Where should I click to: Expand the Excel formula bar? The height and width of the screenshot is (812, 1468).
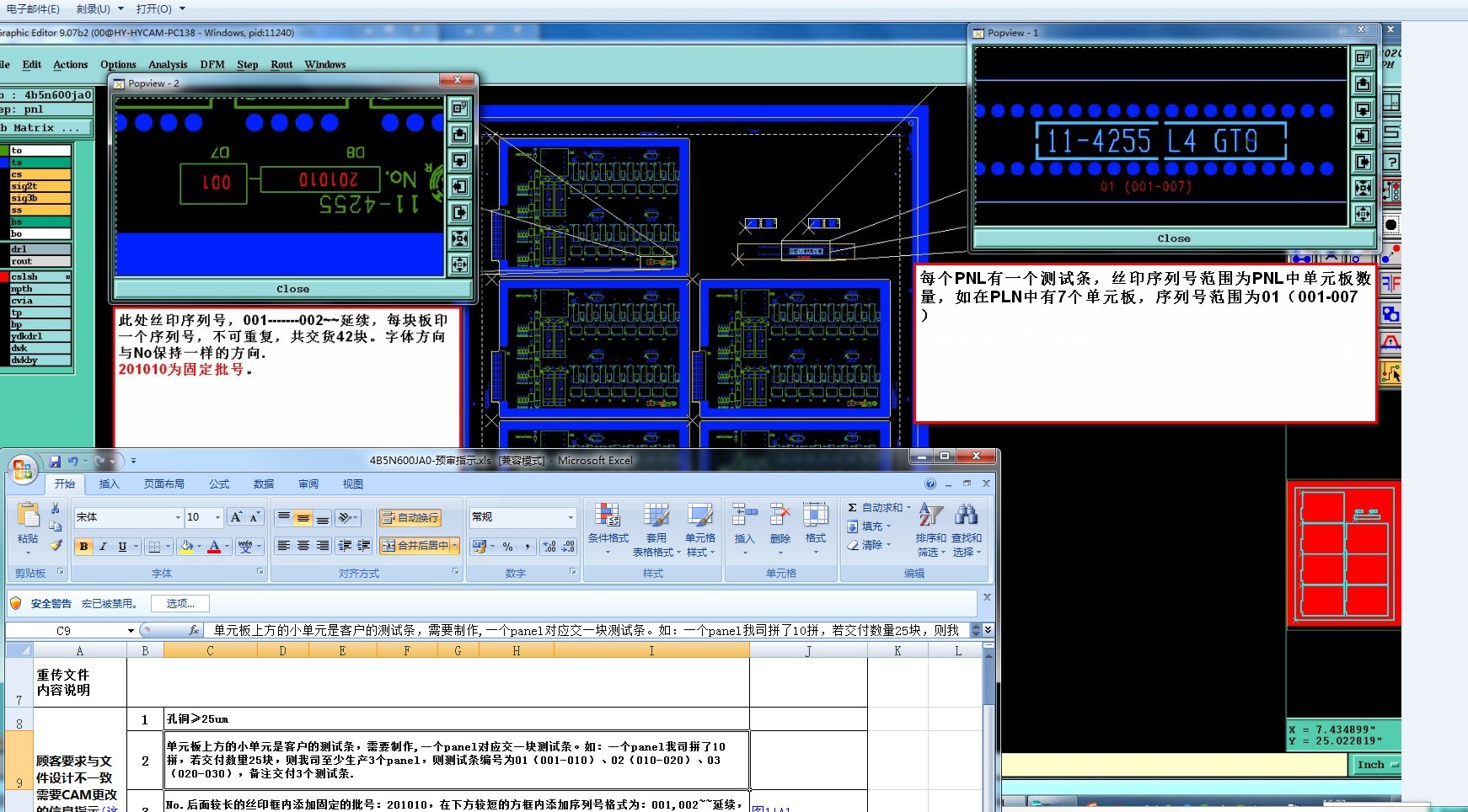[x=988, y=630]
